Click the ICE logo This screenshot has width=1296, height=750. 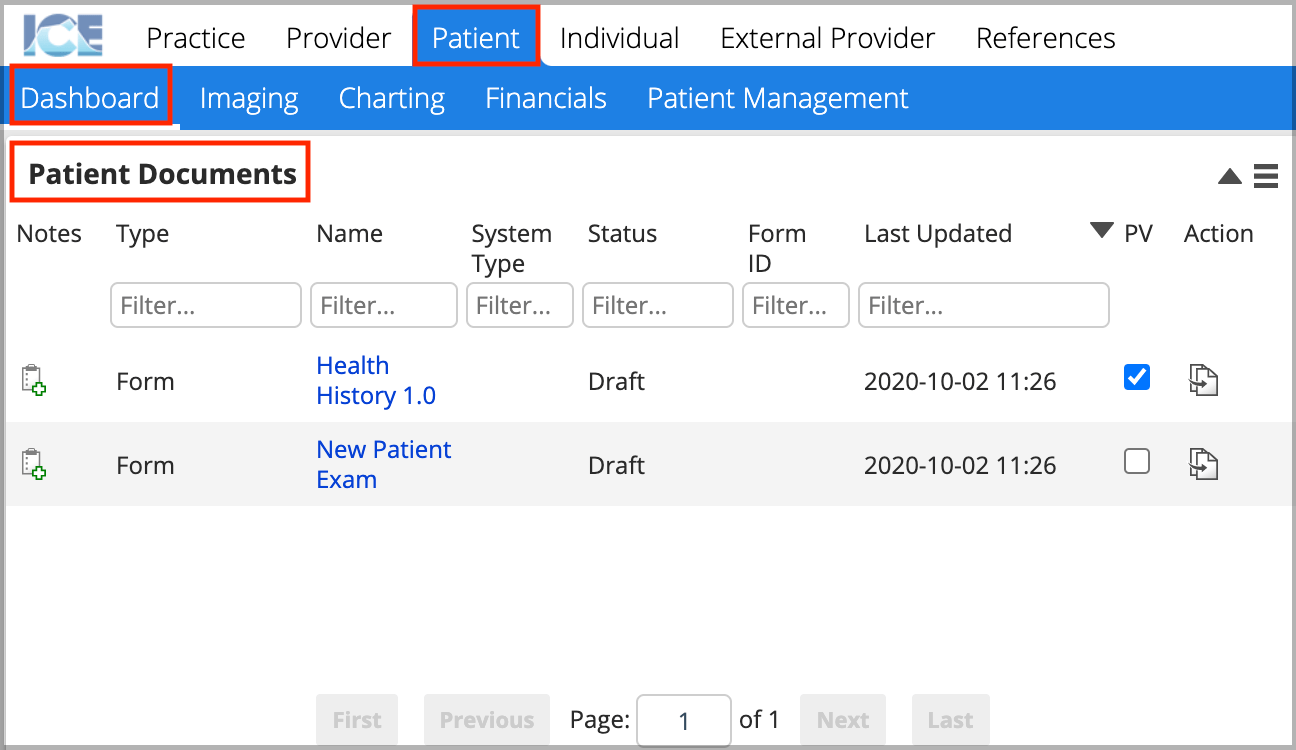point(63,36)
